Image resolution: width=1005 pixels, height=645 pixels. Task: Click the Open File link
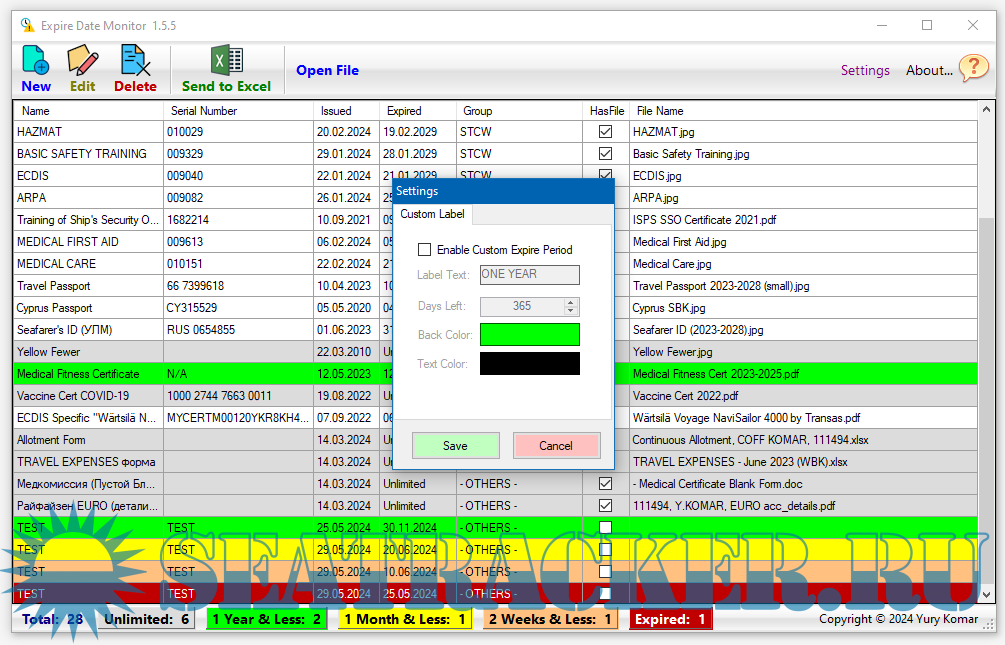pyautogui.click(x=327, y=70)
